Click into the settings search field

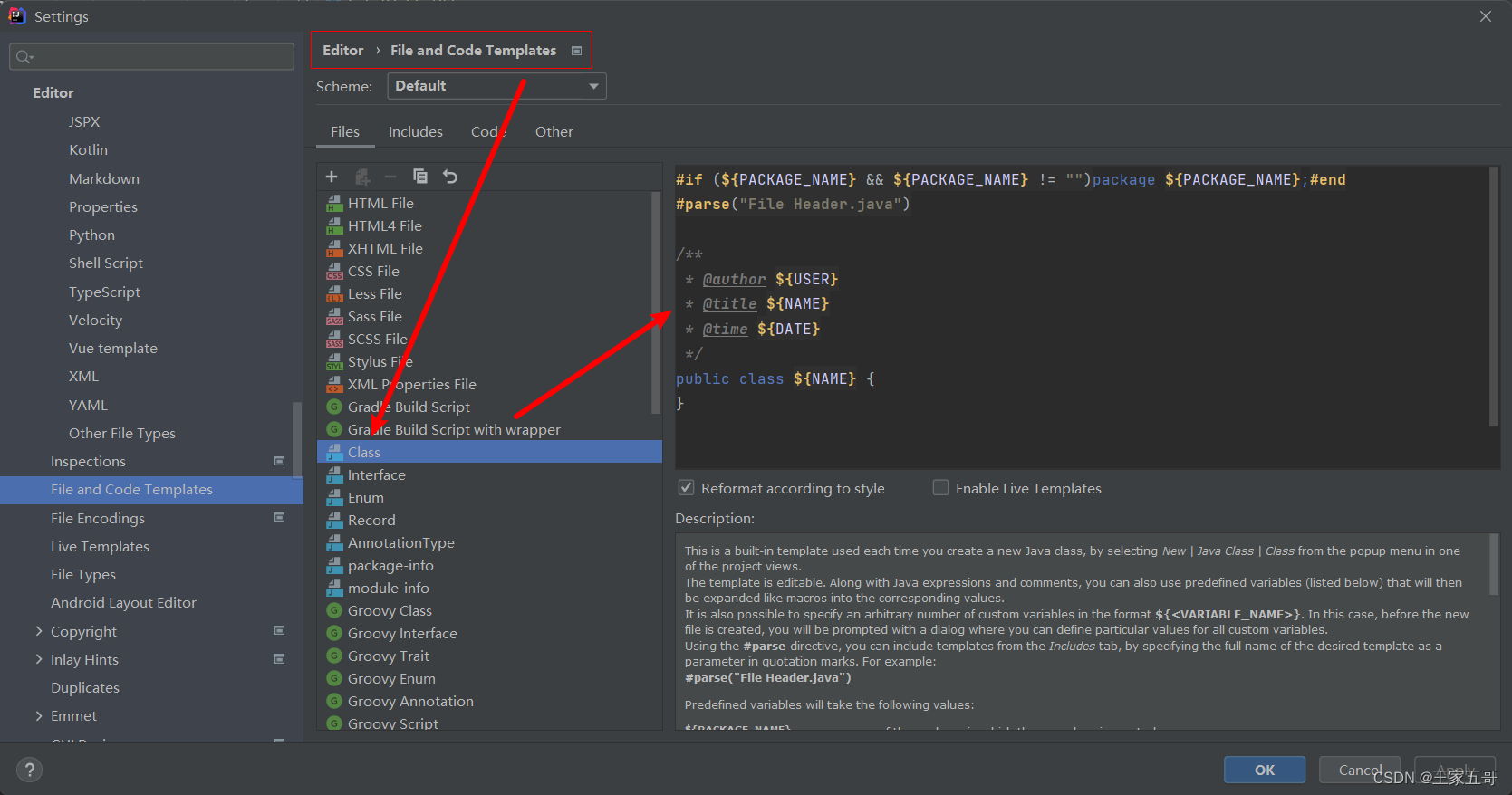click(x=151, y=57)
